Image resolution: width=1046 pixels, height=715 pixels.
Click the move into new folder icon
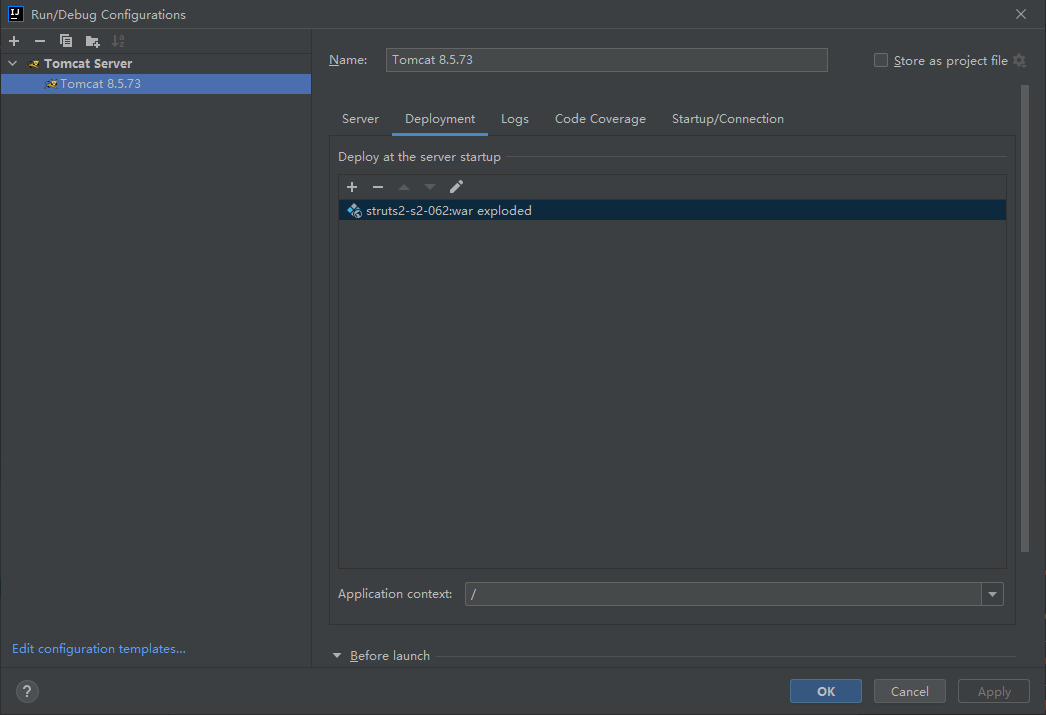pyautogui.click(x=92, y=41)
